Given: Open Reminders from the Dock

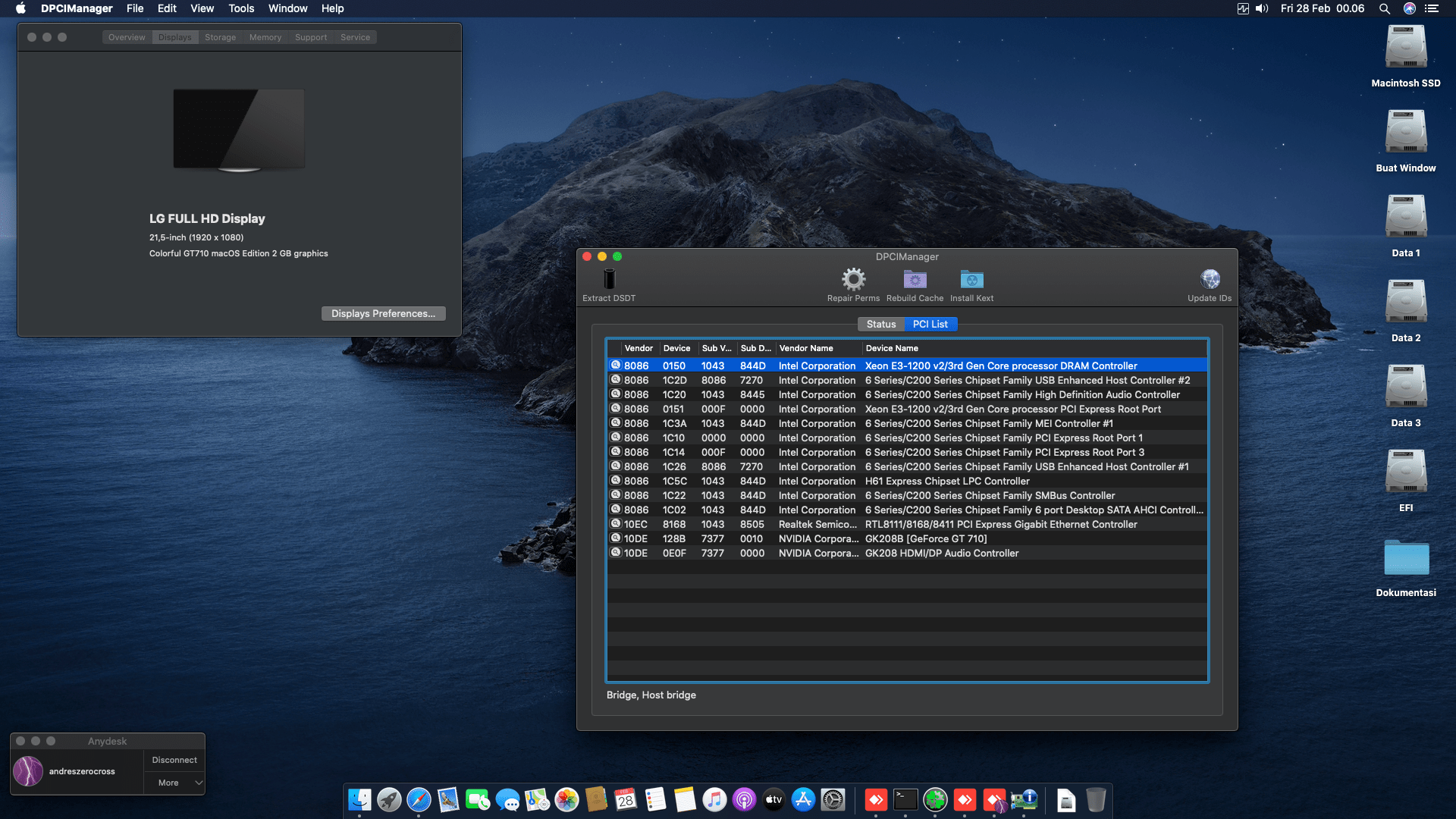Looking at the screenshot, I should coord(655,799).
